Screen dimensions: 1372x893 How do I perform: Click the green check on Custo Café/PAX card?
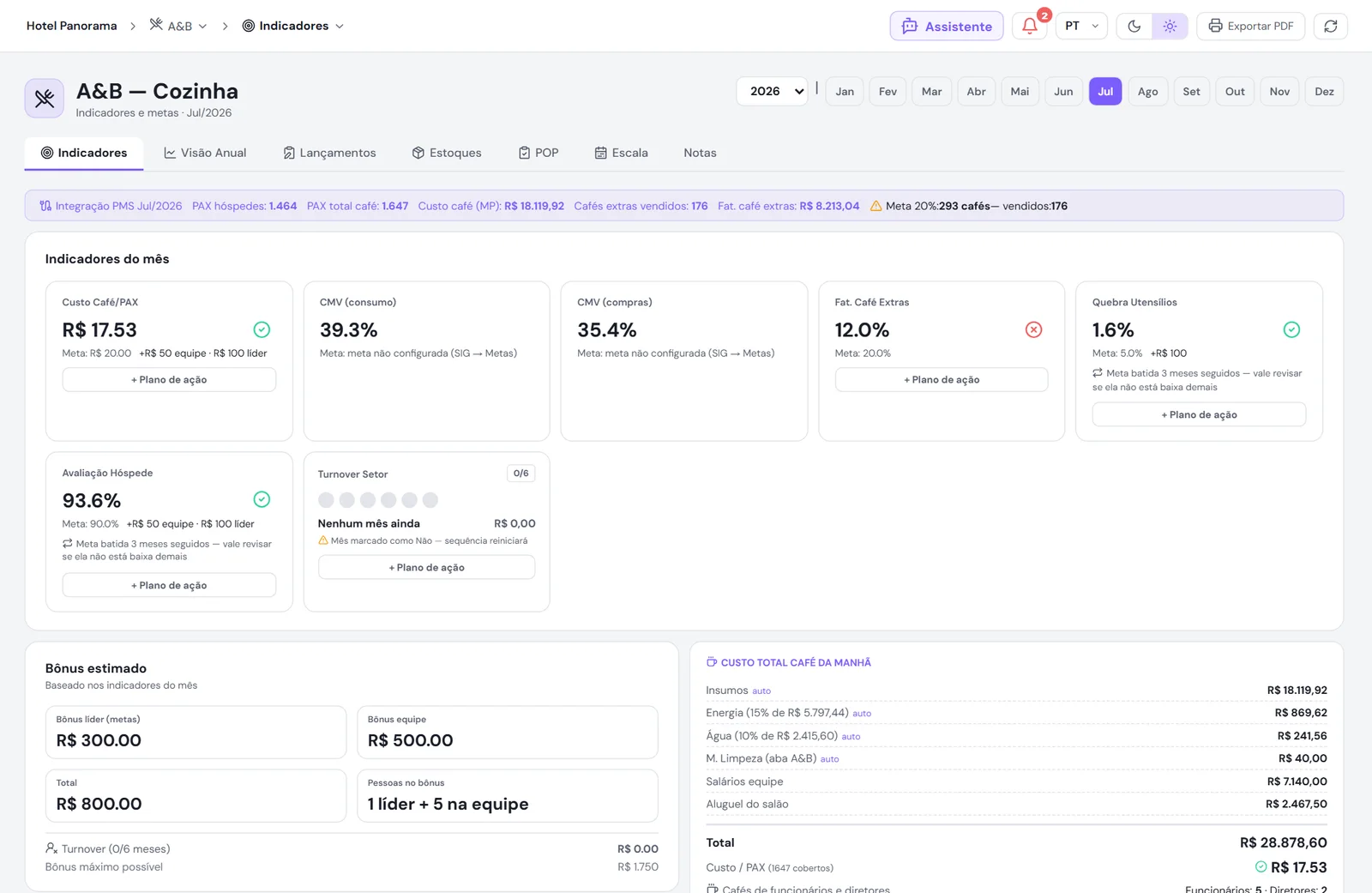tap(262, 329)
